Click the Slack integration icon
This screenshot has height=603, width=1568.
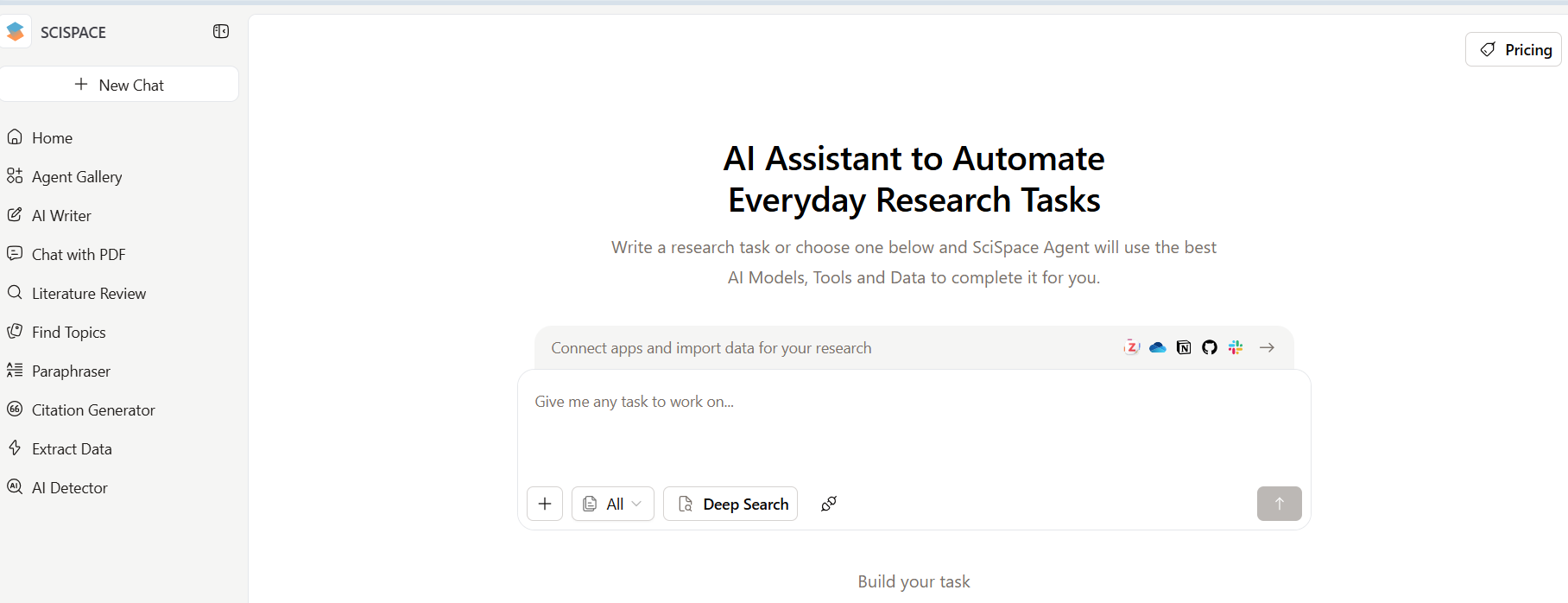(x=1236, y=347)
